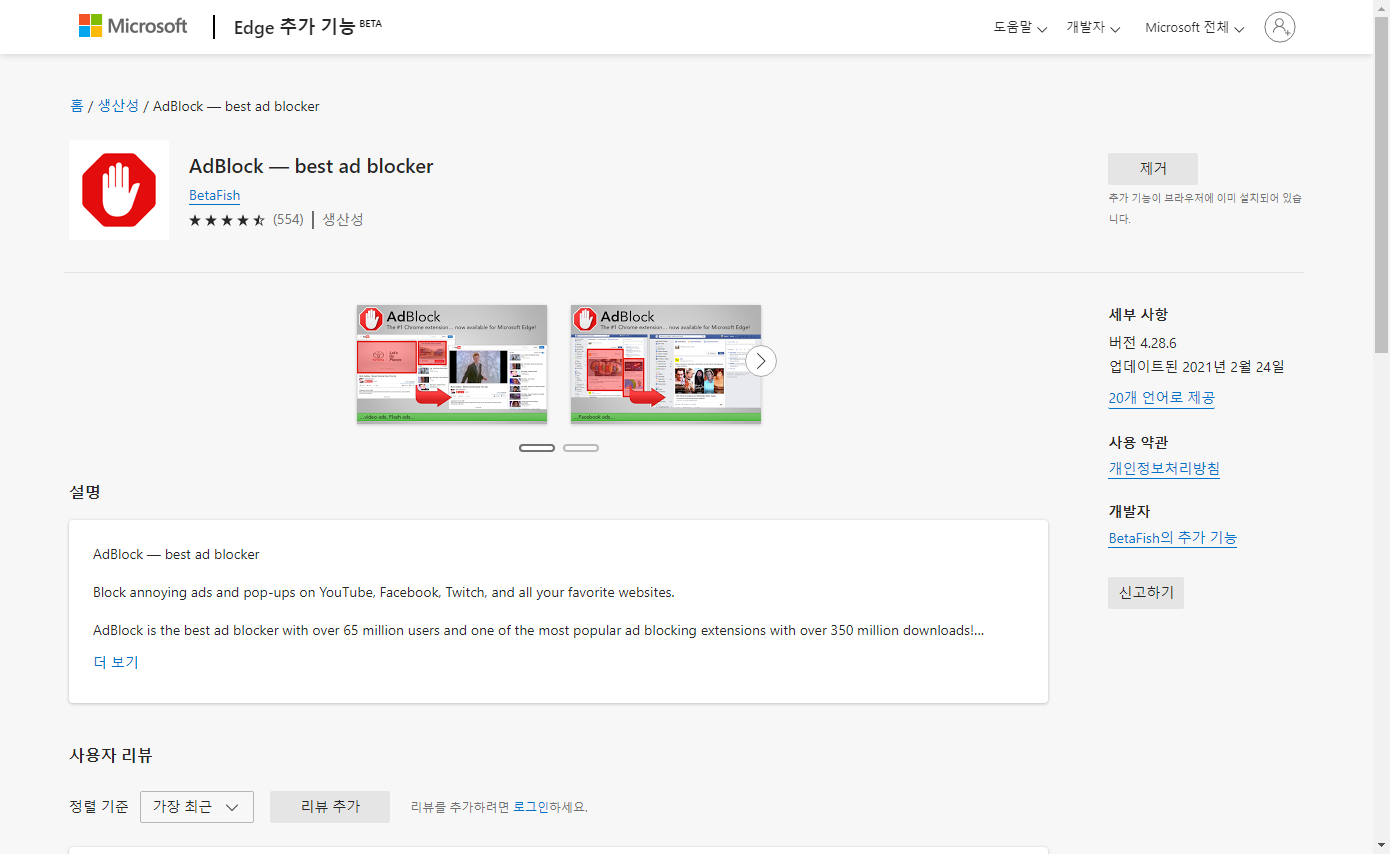Open the user account sign-in icon
This screenshot has width=1390, height=854.
coord(1279,27)
